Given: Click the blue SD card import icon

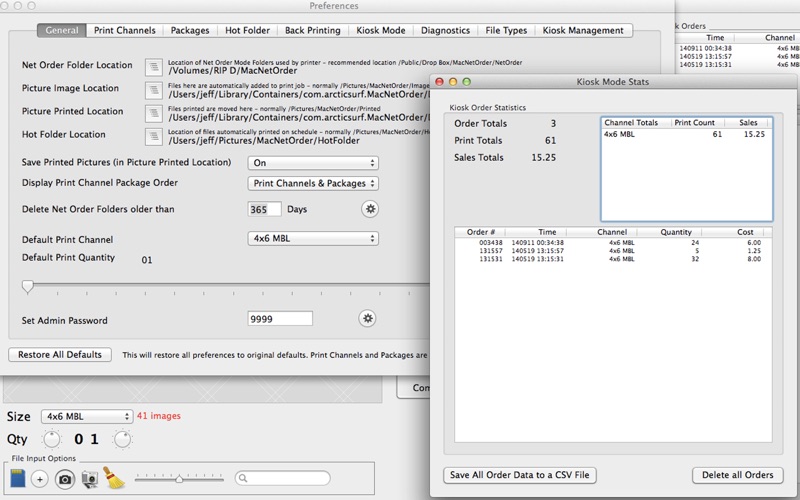Looking at the screenshot, I should [x=18, y=479].
